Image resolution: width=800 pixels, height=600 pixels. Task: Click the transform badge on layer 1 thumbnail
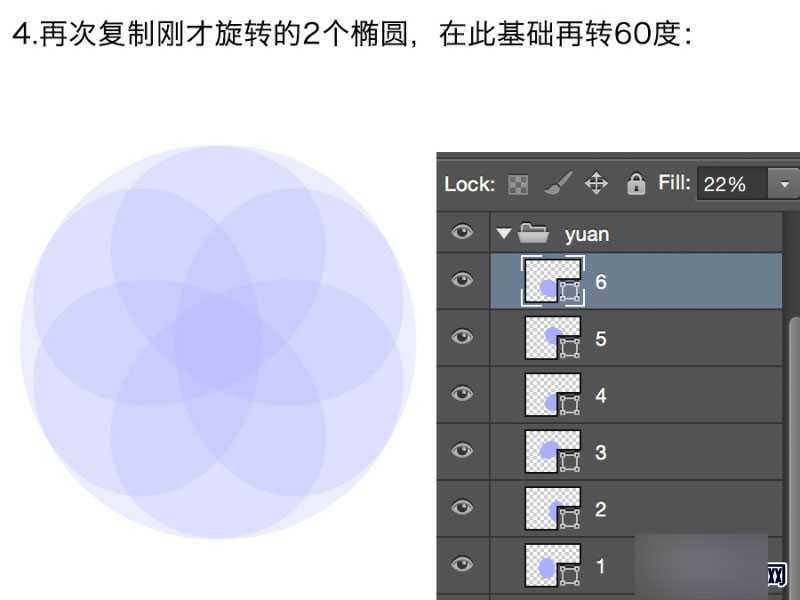pos(568,574)
